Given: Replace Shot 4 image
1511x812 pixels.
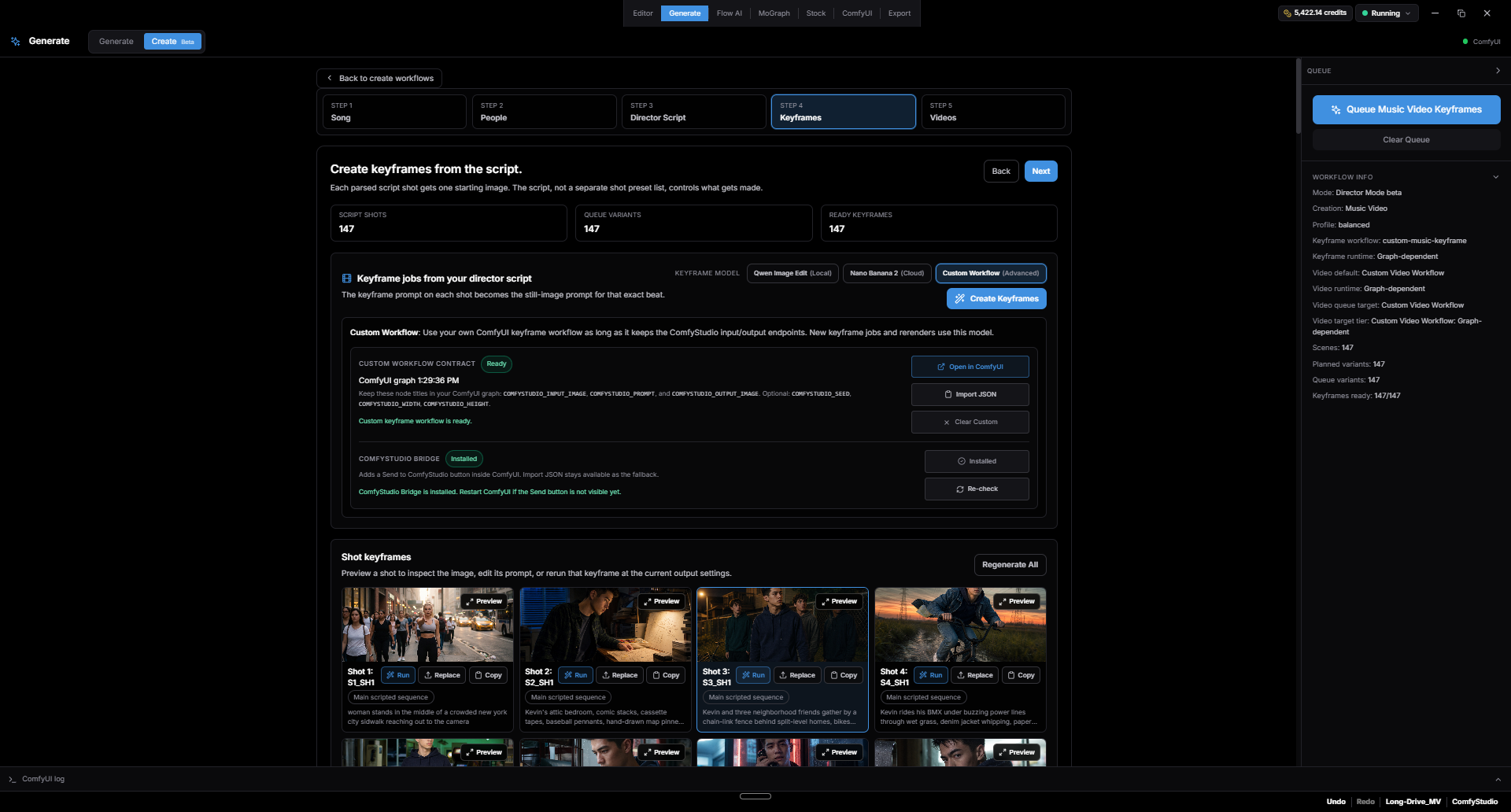Looking at the screenshot, I should click(974, 675).
